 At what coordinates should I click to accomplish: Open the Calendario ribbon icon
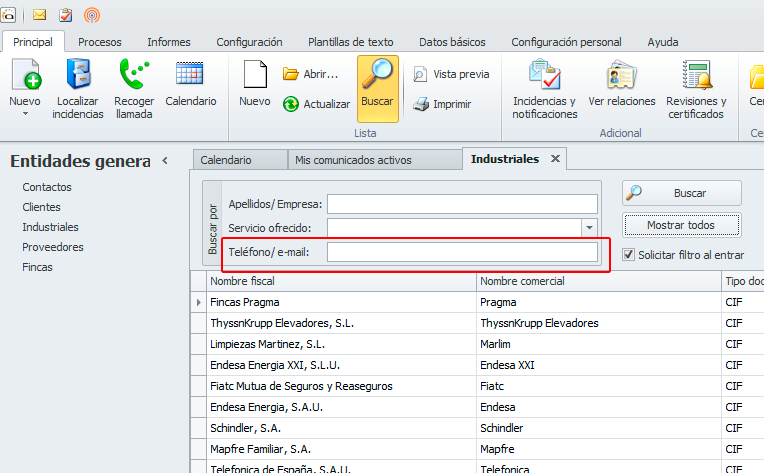(x=191, y=83)
